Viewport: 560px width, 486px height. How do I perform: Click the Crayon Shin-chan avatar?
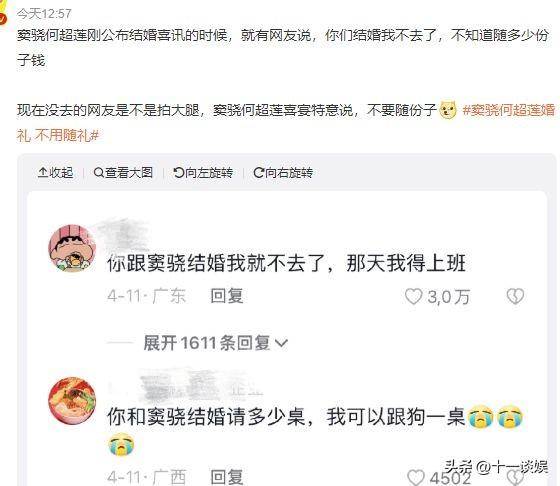pyautogui.click(x=73, y=248)
